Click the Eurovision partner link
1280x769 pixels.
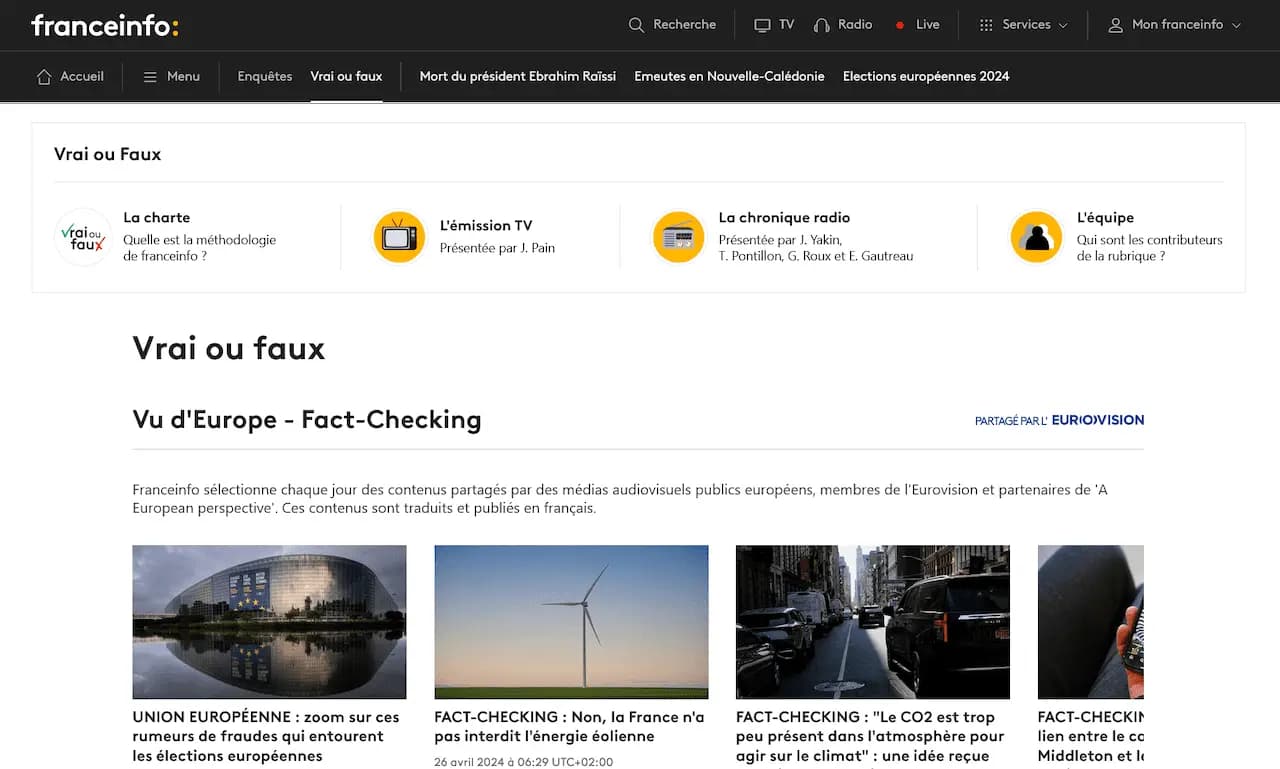click(x=1096, y=420)
